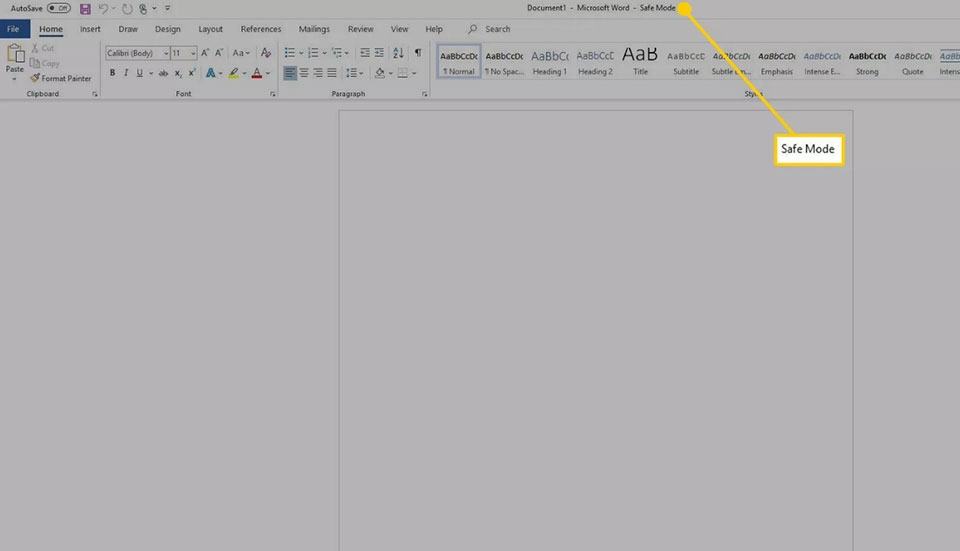960x551 pixels.
Task: Apply the Normal style
Action: [459, 61]
